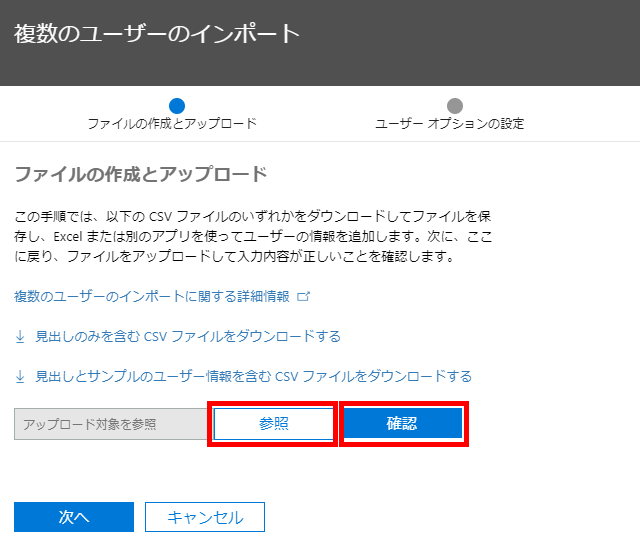Select the ファイルの作成とアップロード step label
The width and height of the screenshot is (640, 554).
172,124
